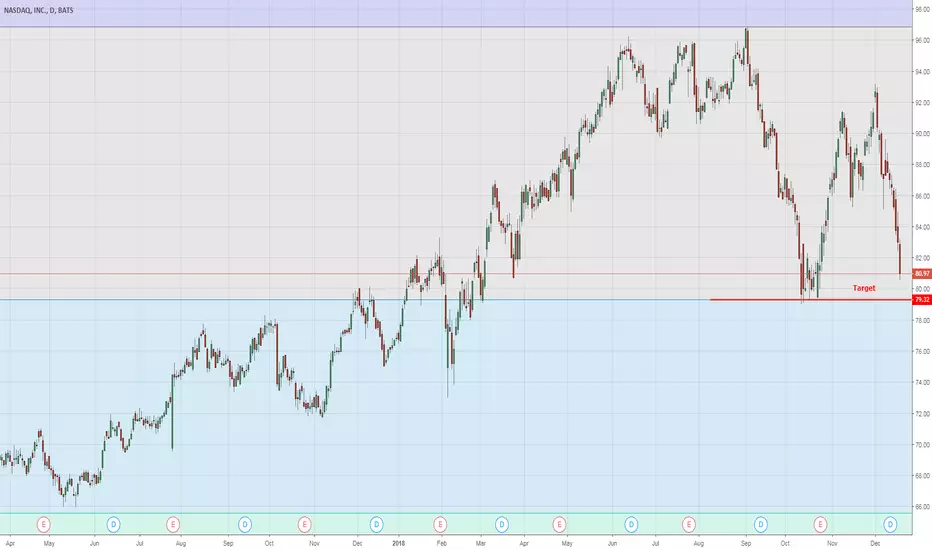Click the 68.00 price axis label

pos(922,476)
